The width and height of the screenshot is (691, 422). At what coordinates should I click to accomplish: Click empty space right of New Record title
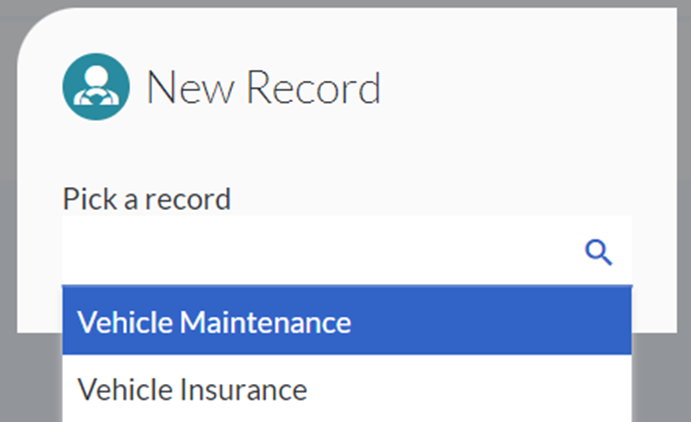[x=520, y=88]
